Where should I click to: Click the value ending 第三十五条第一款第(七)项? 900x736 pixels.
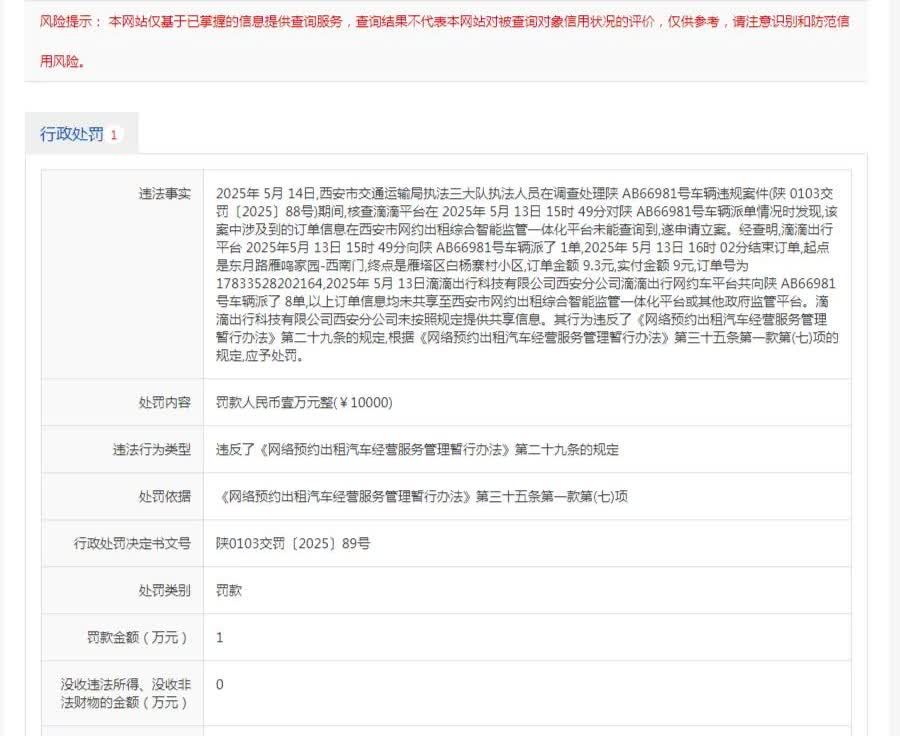click(423, 496)
